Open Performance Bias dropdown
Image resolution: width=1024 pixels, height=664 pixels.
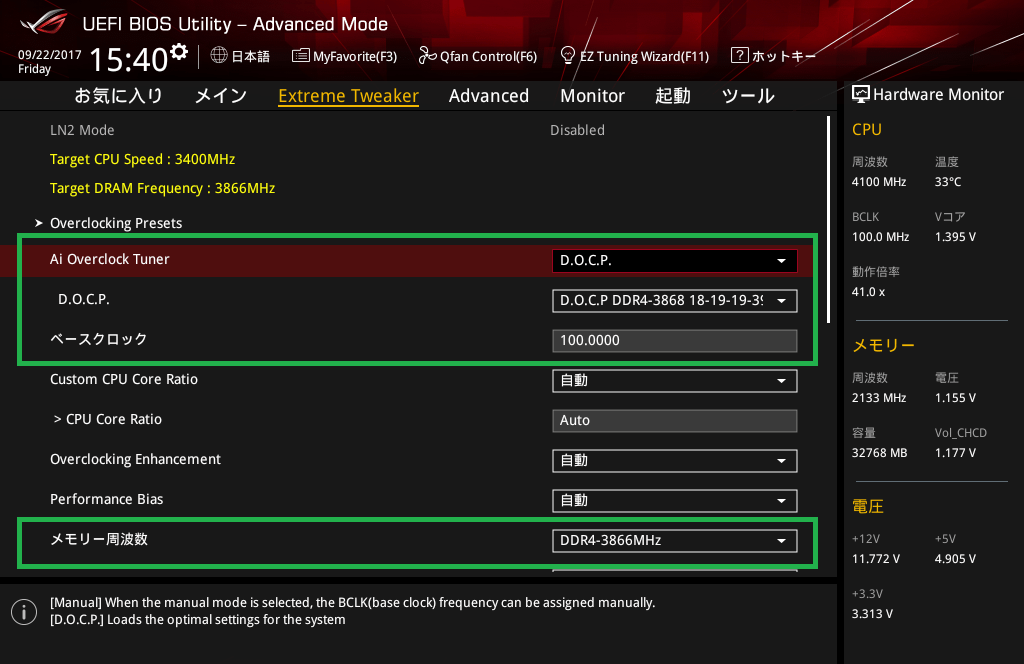pyautogui.click(x=675, y=501)
